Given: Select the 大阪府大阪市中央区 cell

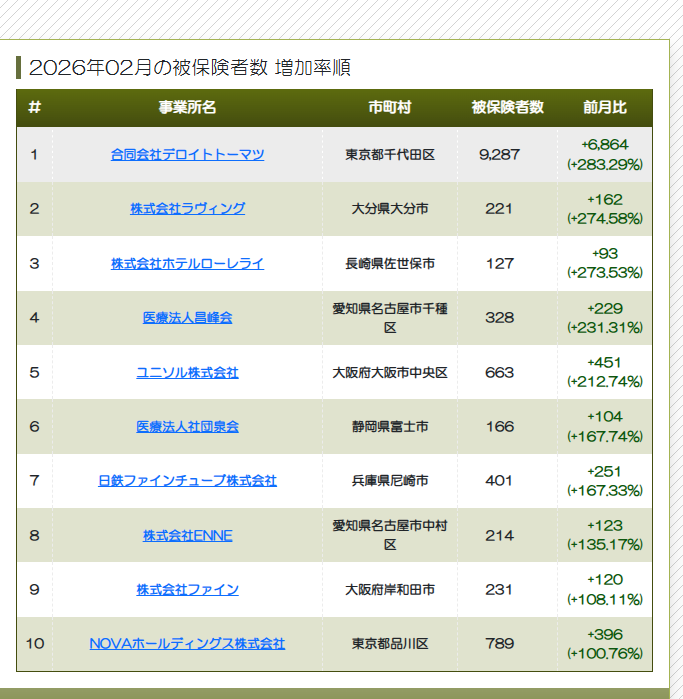Looking at the screenshot, I should [390, 373].
